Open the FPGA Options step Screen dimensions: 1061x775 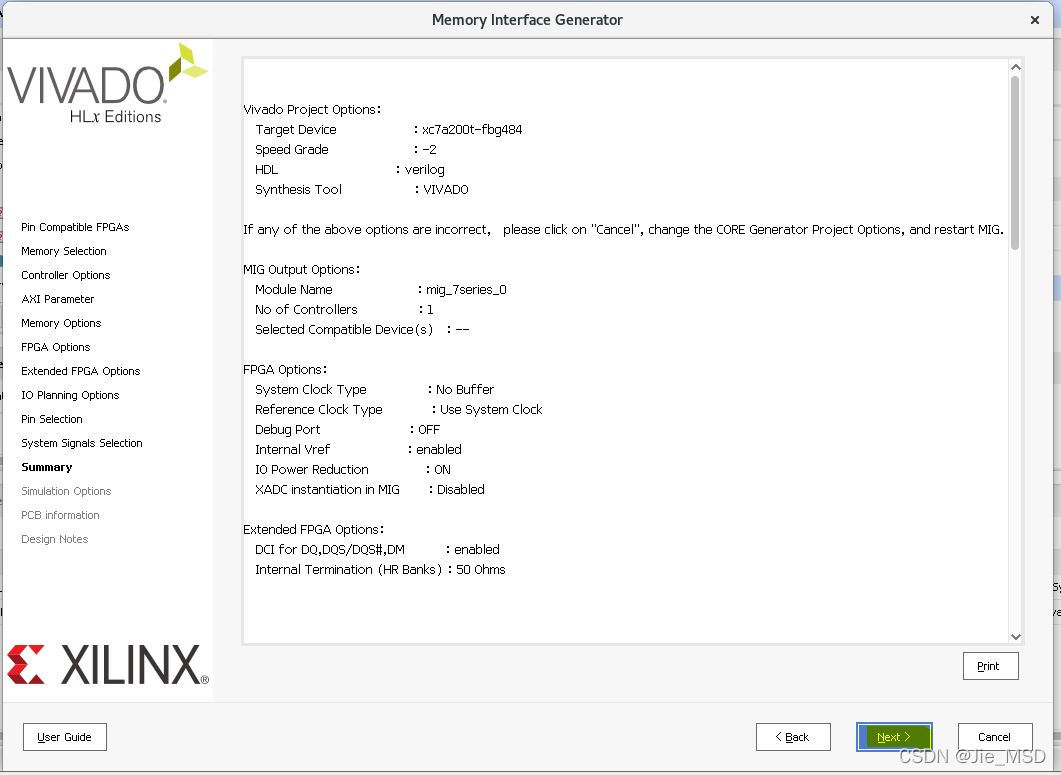tap(55, 347)
